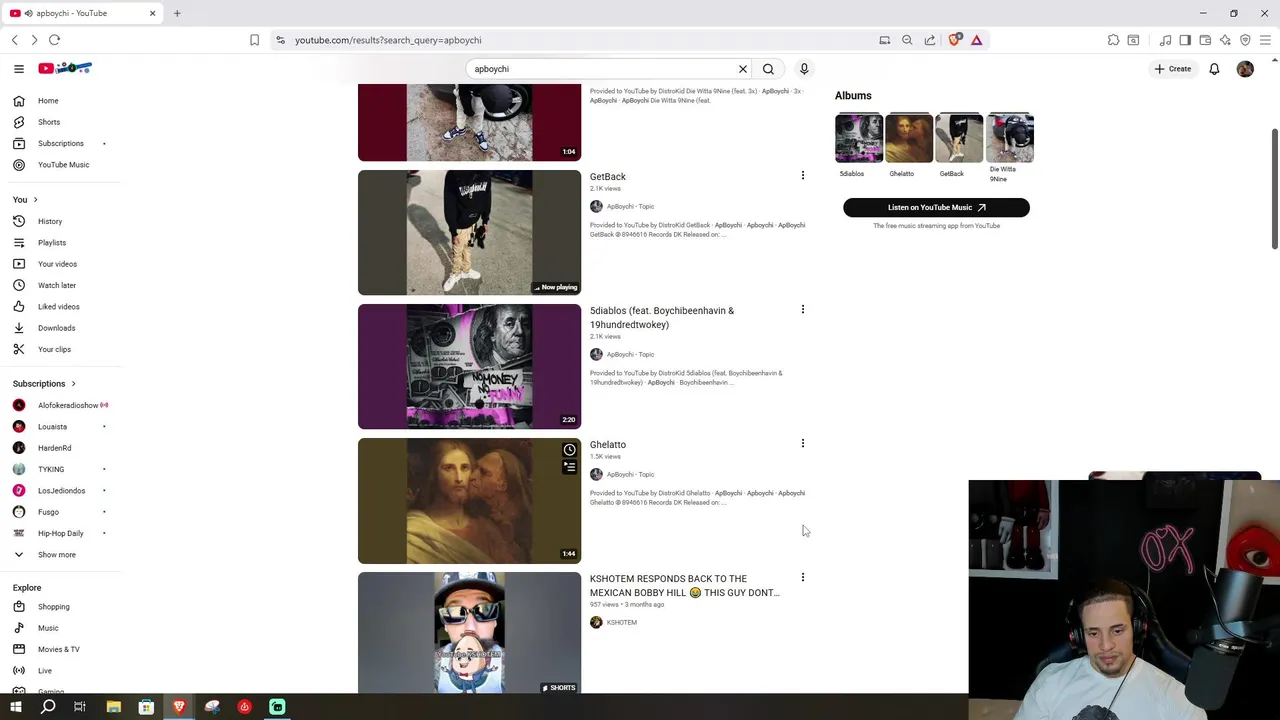This screenshot has width=1280, height=720.
Task: Bookmark this page in the address bar
Action: click(x=254, y=40)
